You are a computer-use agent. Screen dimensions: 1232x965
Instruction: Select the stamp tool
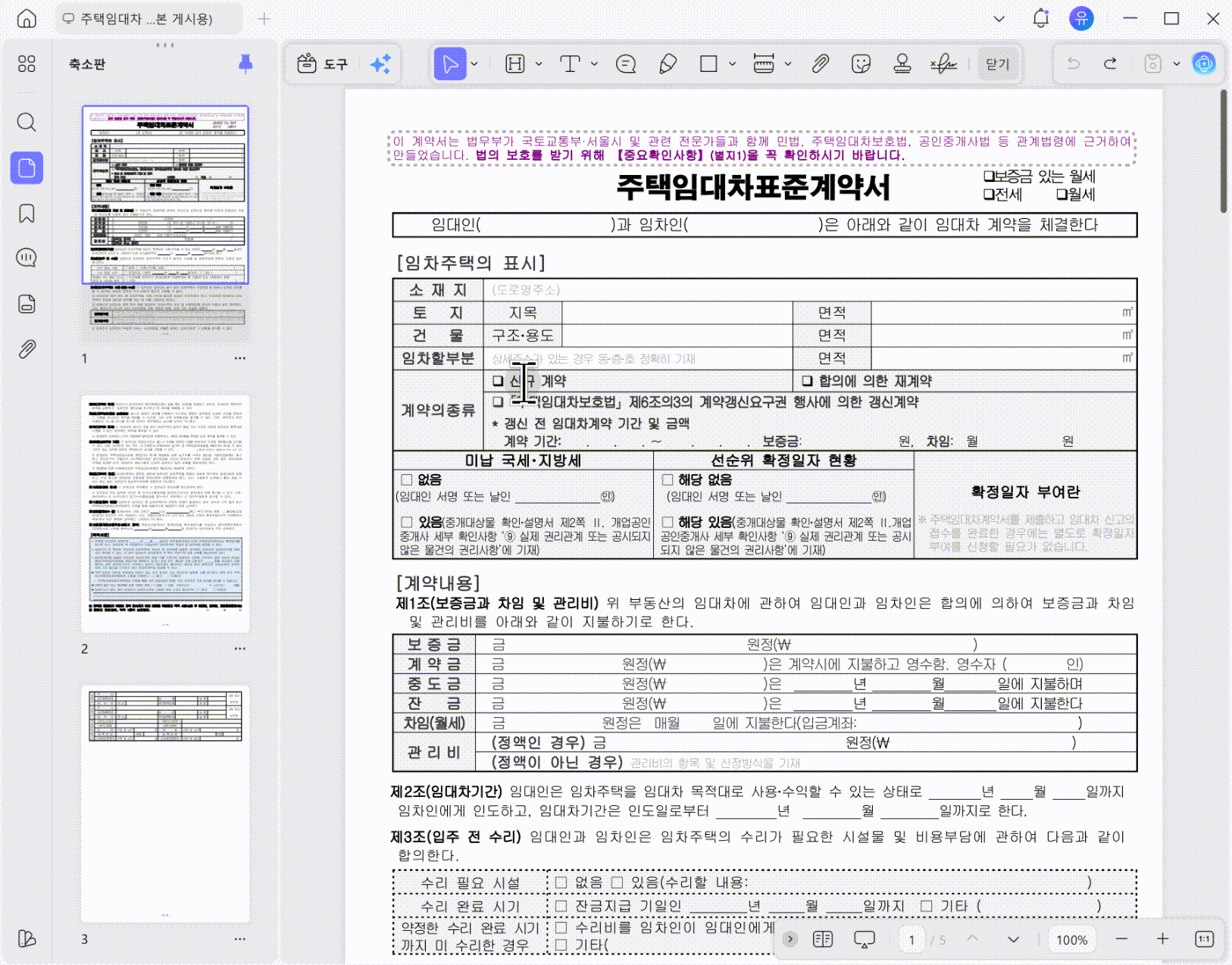coord(902,64)
